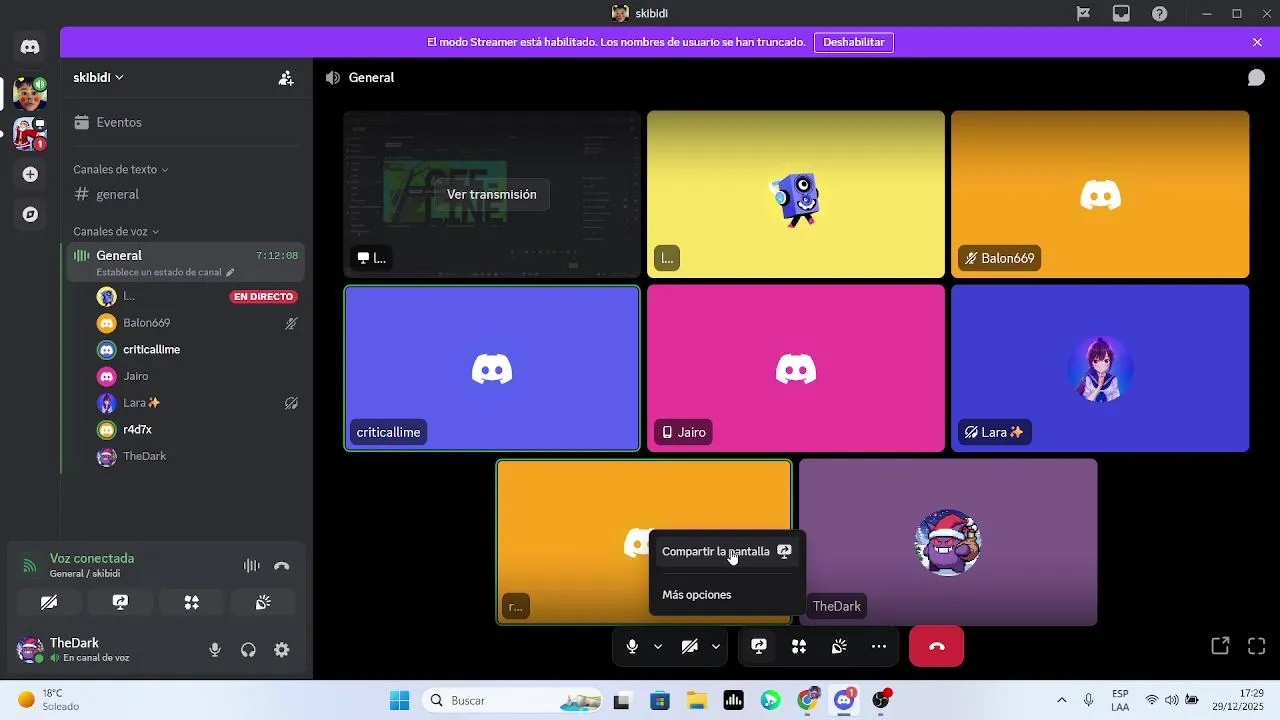Select user criticallime in voice list
This screenshot has height=720, width=1280.
(196, 350)
